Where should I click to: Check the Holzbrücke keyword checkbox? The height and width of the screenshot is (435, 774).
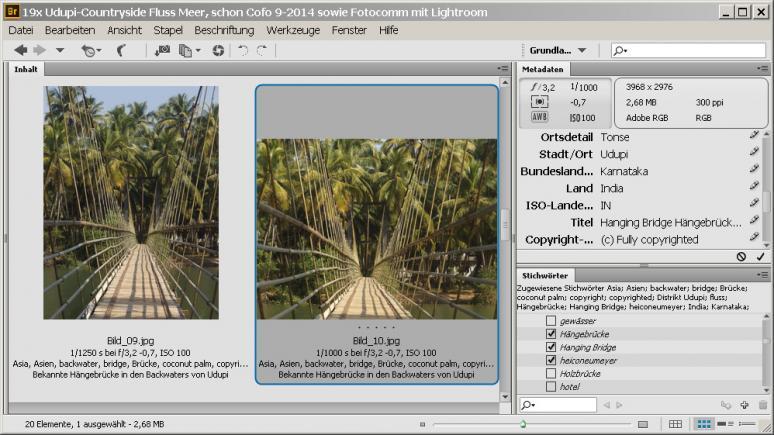(551, 374)
